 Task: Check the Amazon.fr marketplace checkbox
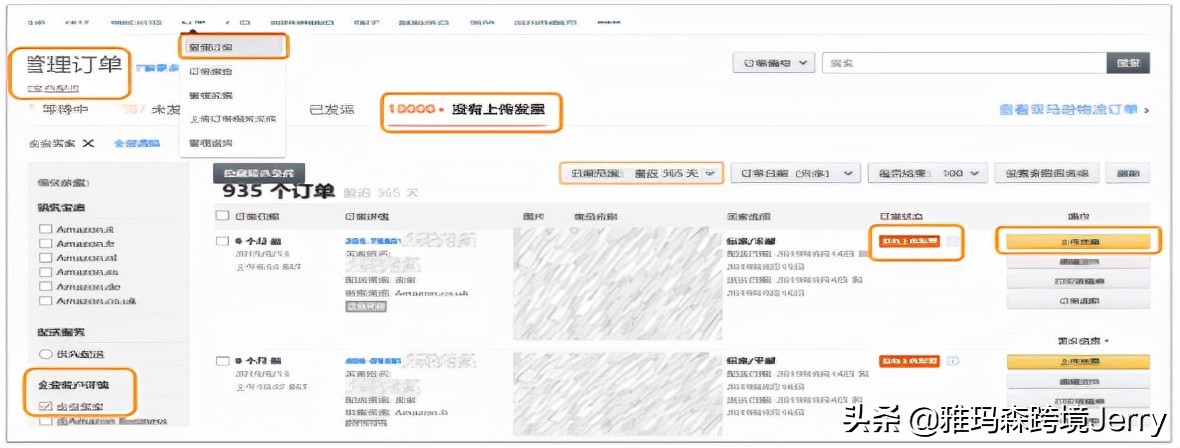tap(45, 243)
